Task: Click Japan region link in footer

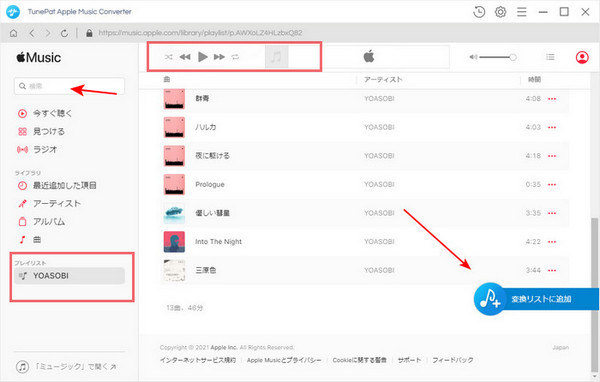Action: point(561,348)
